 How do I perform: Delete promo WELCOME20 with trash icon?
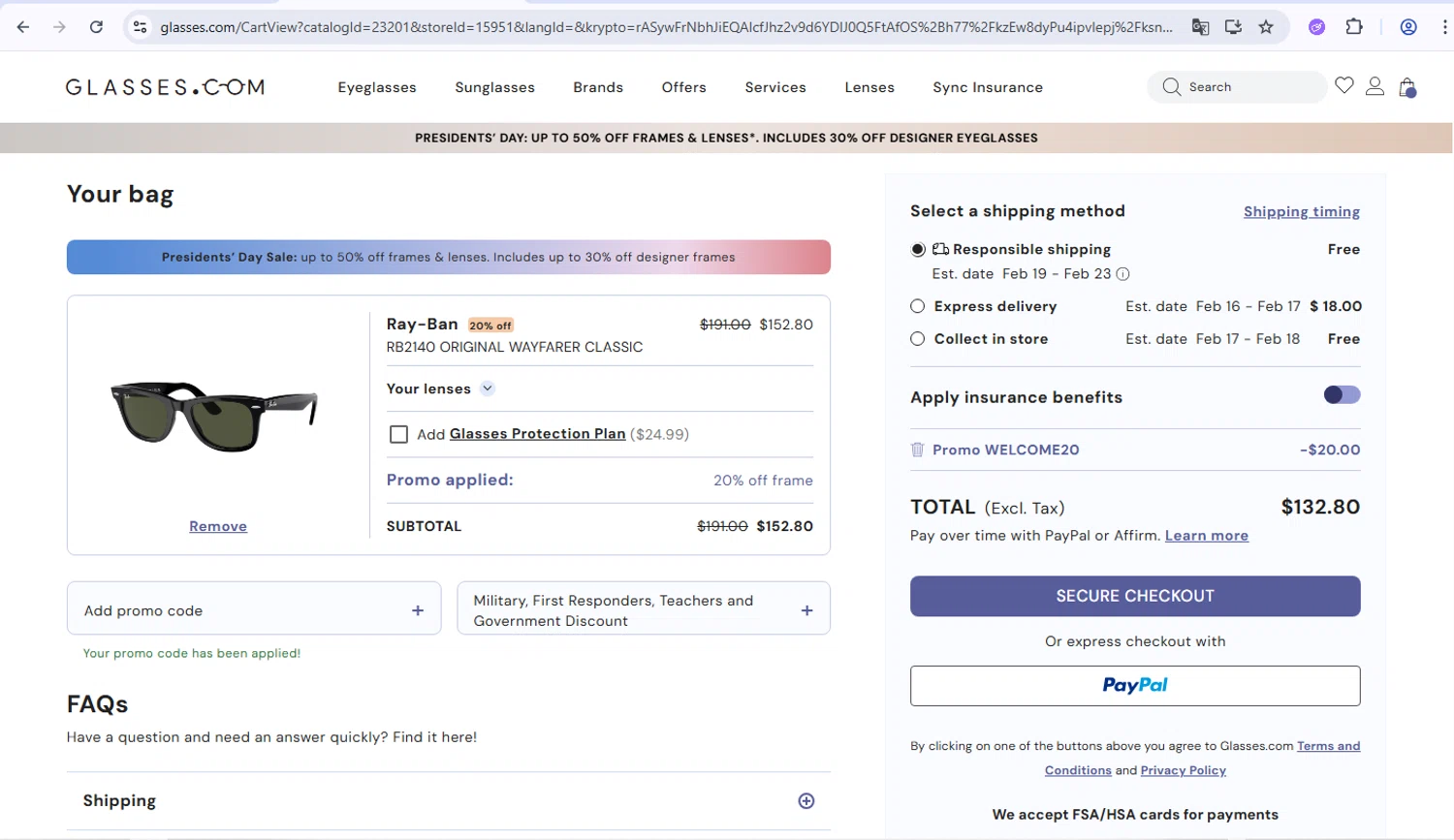917,450
